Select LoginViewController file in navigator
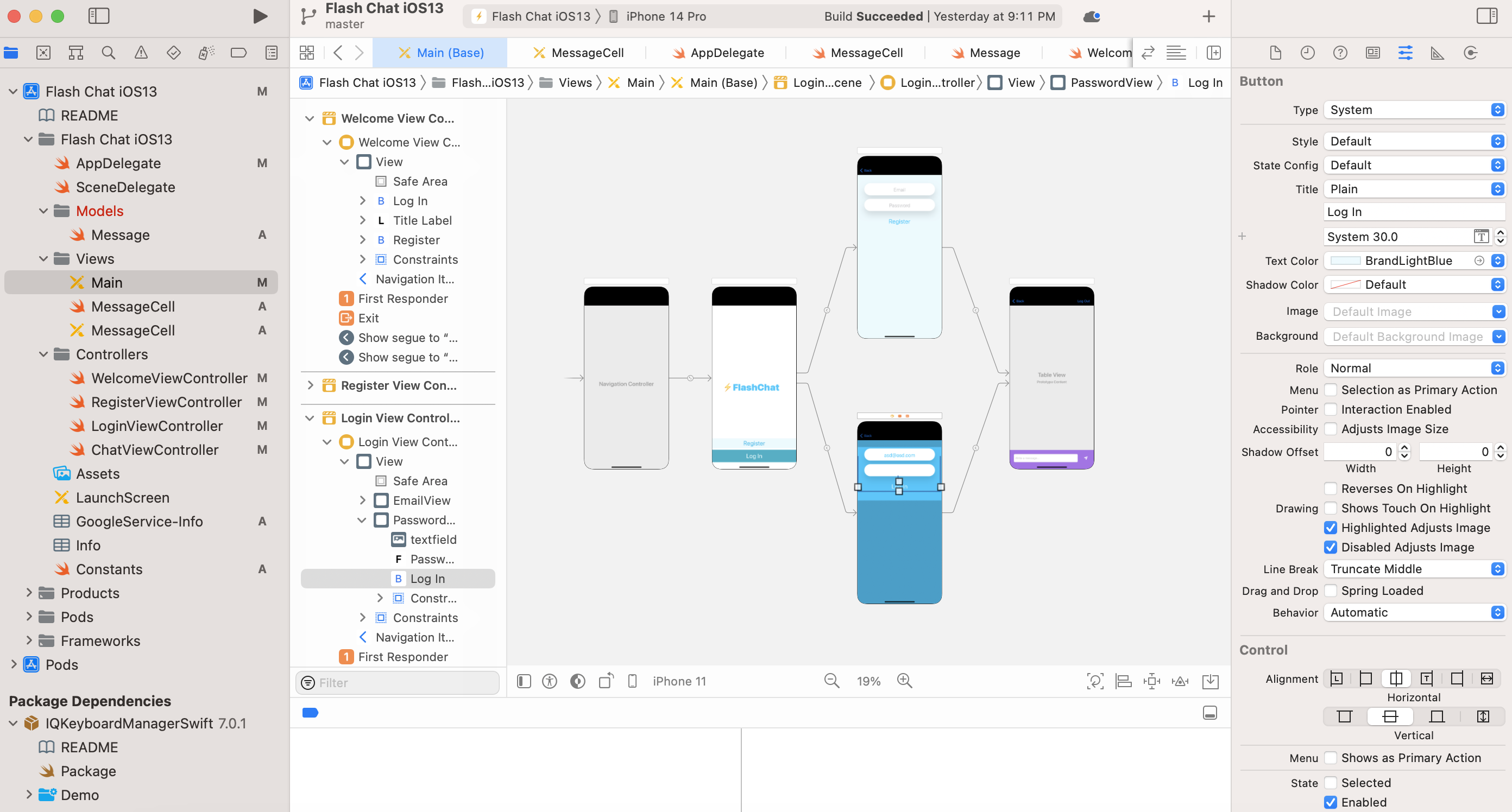Viewport: 1512px width, 812px height. point(157,426)
